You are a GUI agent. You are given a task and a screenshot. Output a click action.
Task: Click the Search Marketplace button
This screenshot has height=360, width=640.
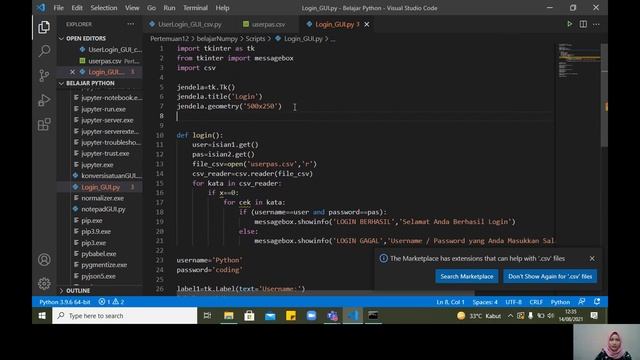[x=467, y=276]
